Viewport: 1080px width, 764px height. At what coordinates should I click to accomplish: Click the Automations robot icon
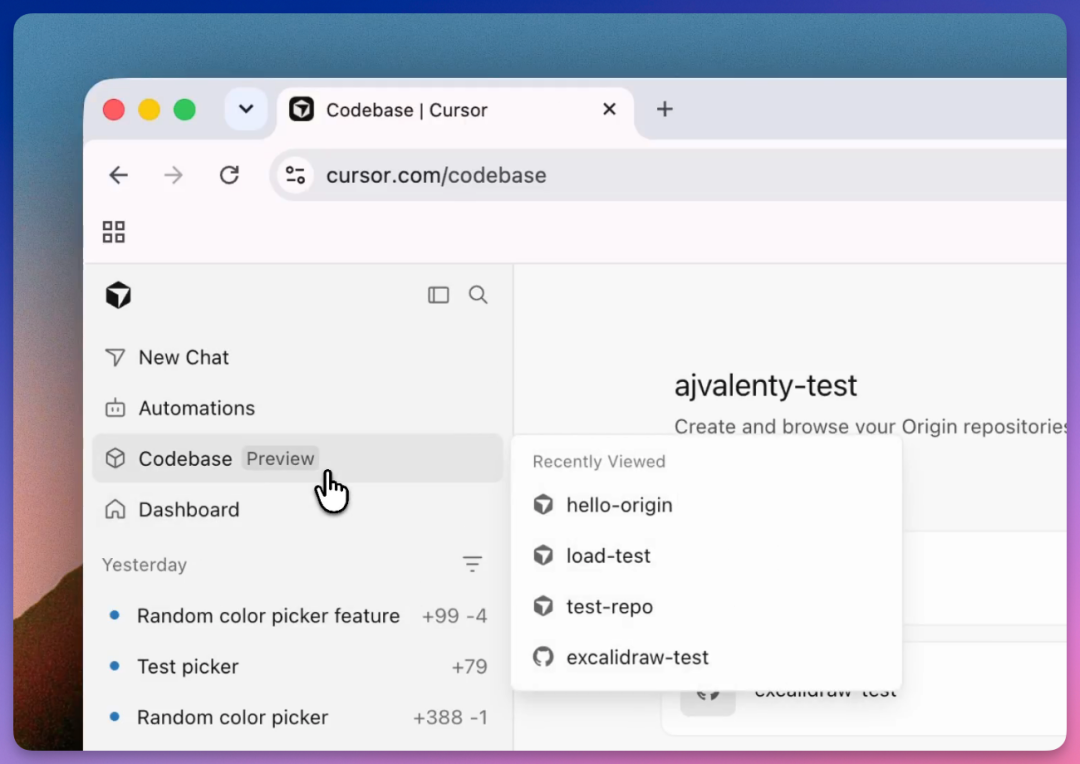point(115,408)
